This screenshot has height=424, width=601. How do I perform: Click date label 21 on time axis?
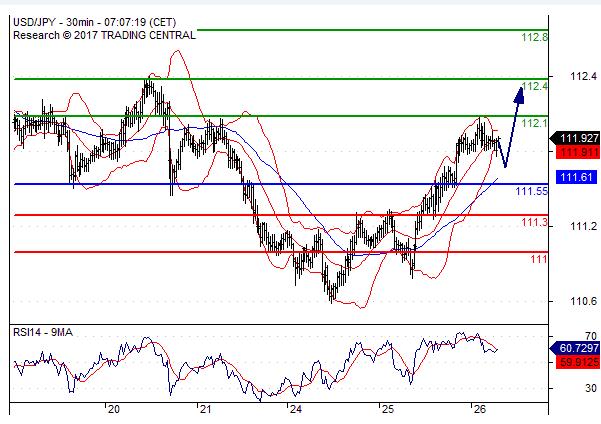[205, 409]
